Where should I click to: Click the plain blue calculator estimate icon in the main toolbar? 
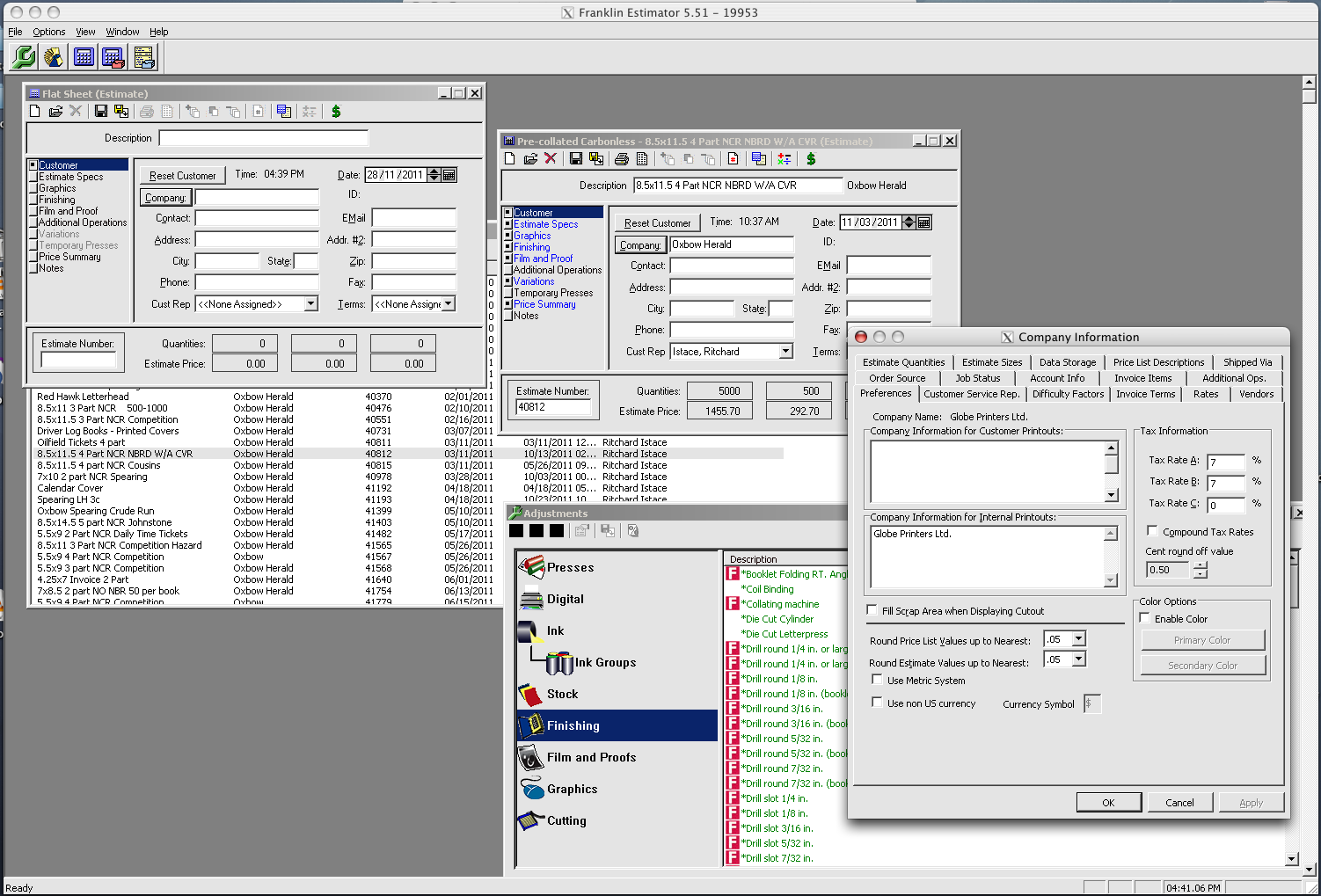pyautogui.click(x=84, y=57)
